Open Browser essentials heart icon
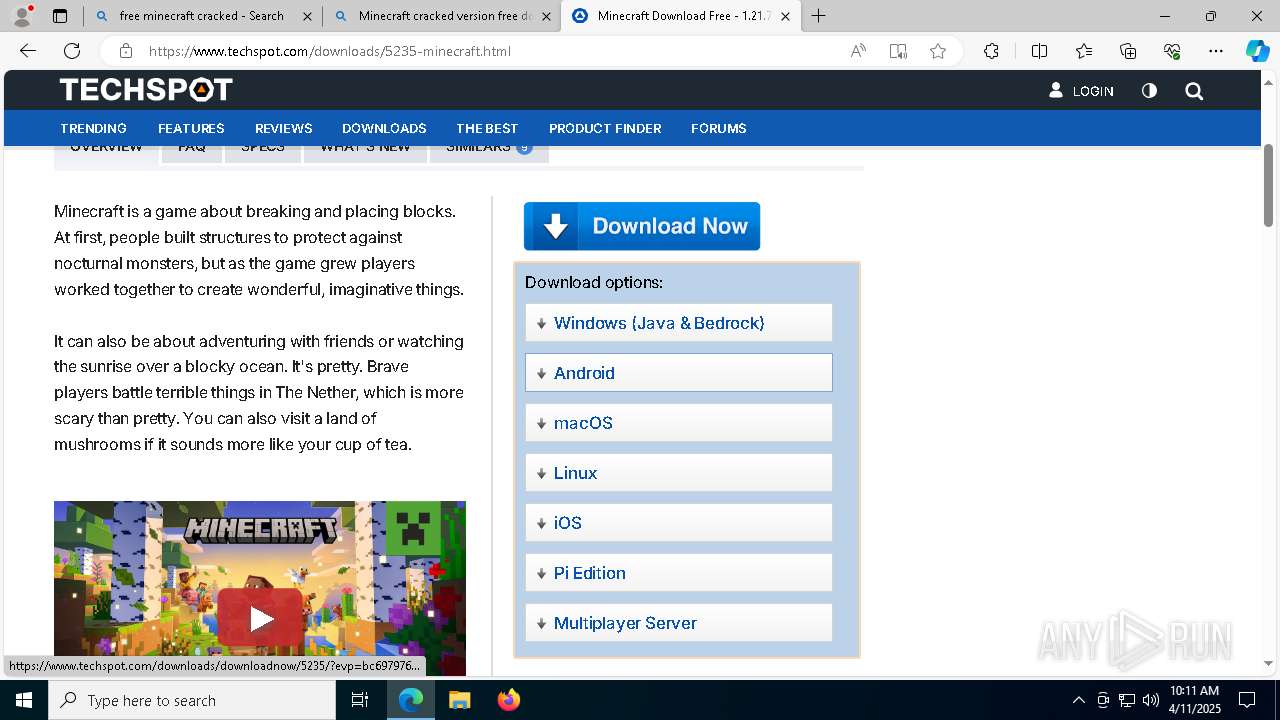Viewport: 1280px width, 720px height. pos(1172,51)
